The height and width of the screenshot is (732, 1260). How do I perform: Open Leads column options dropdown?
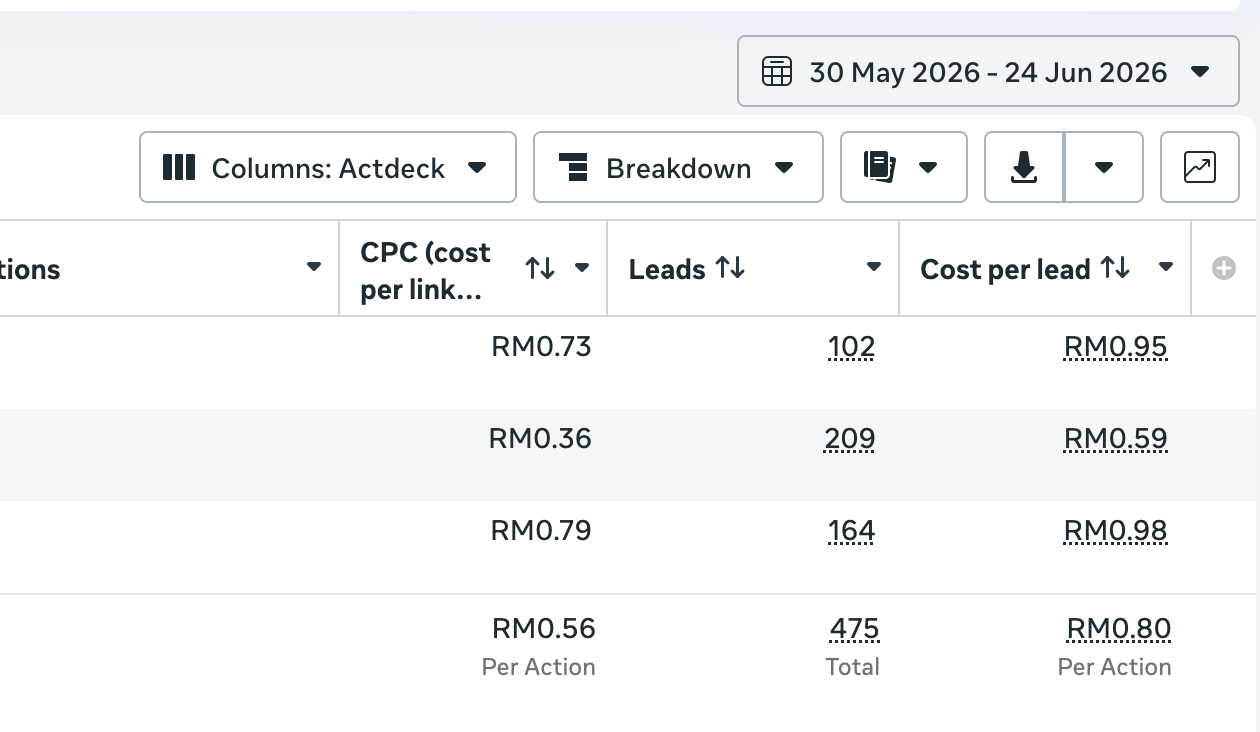pyautogui.click(x=874, y=267)
